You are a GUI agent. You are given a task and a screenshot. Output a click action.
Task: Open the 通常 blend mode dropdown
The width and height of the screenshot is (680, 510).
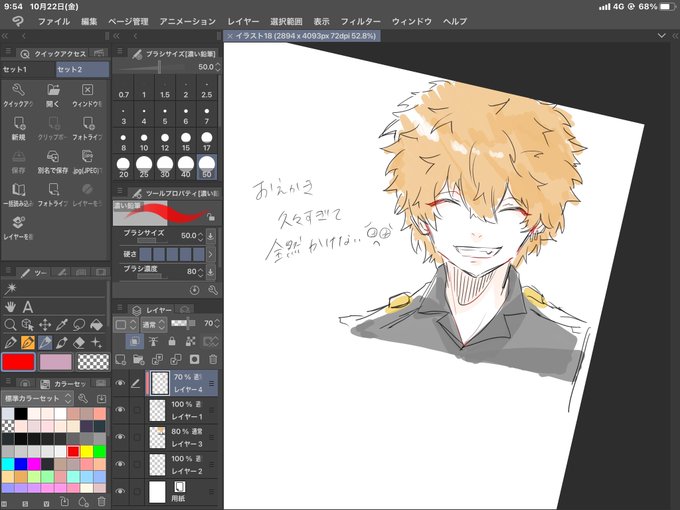coord(154,324)
